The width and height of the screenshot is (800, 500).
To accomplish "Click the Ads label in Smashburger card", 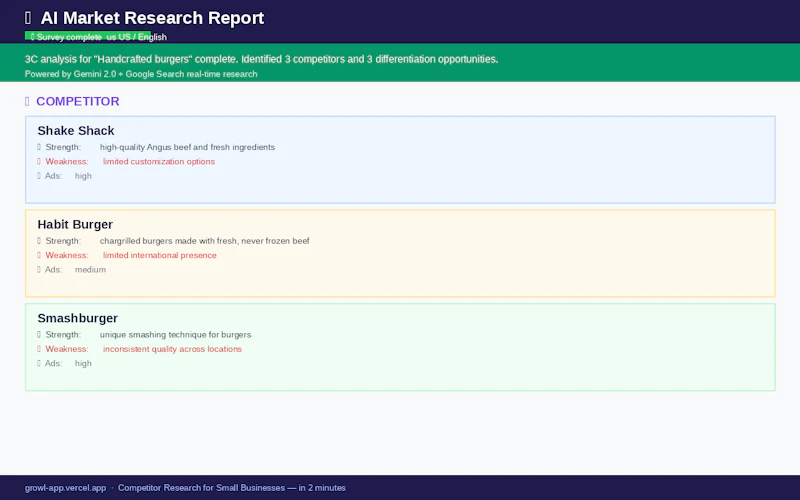I will pyautogui.click(x=54, y=363).
